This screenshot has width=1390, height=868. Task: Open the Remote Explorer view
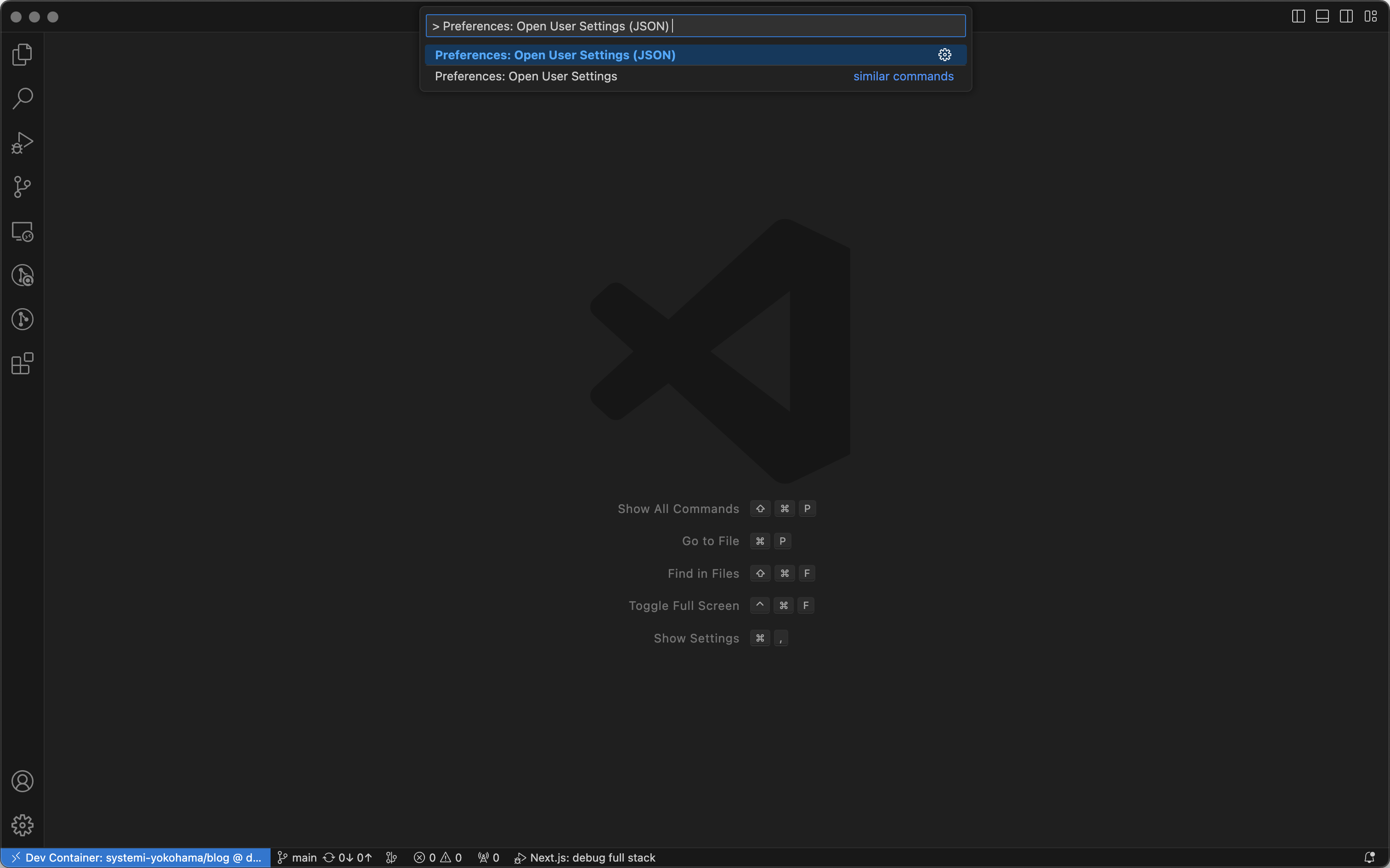tap(23, 231)
